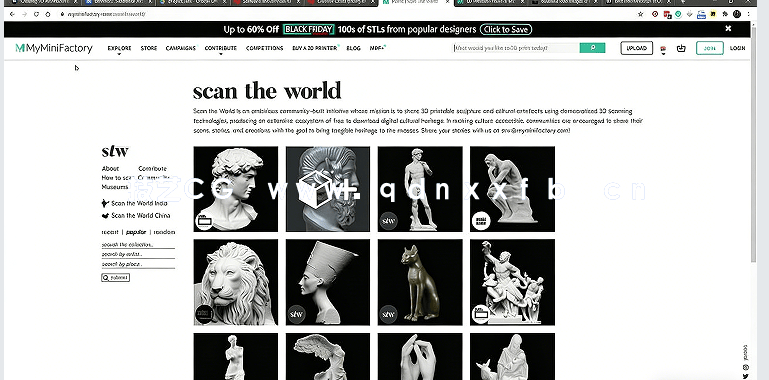Click the search by place field
This screenshot has height=380, width=769.
[138, 264]
